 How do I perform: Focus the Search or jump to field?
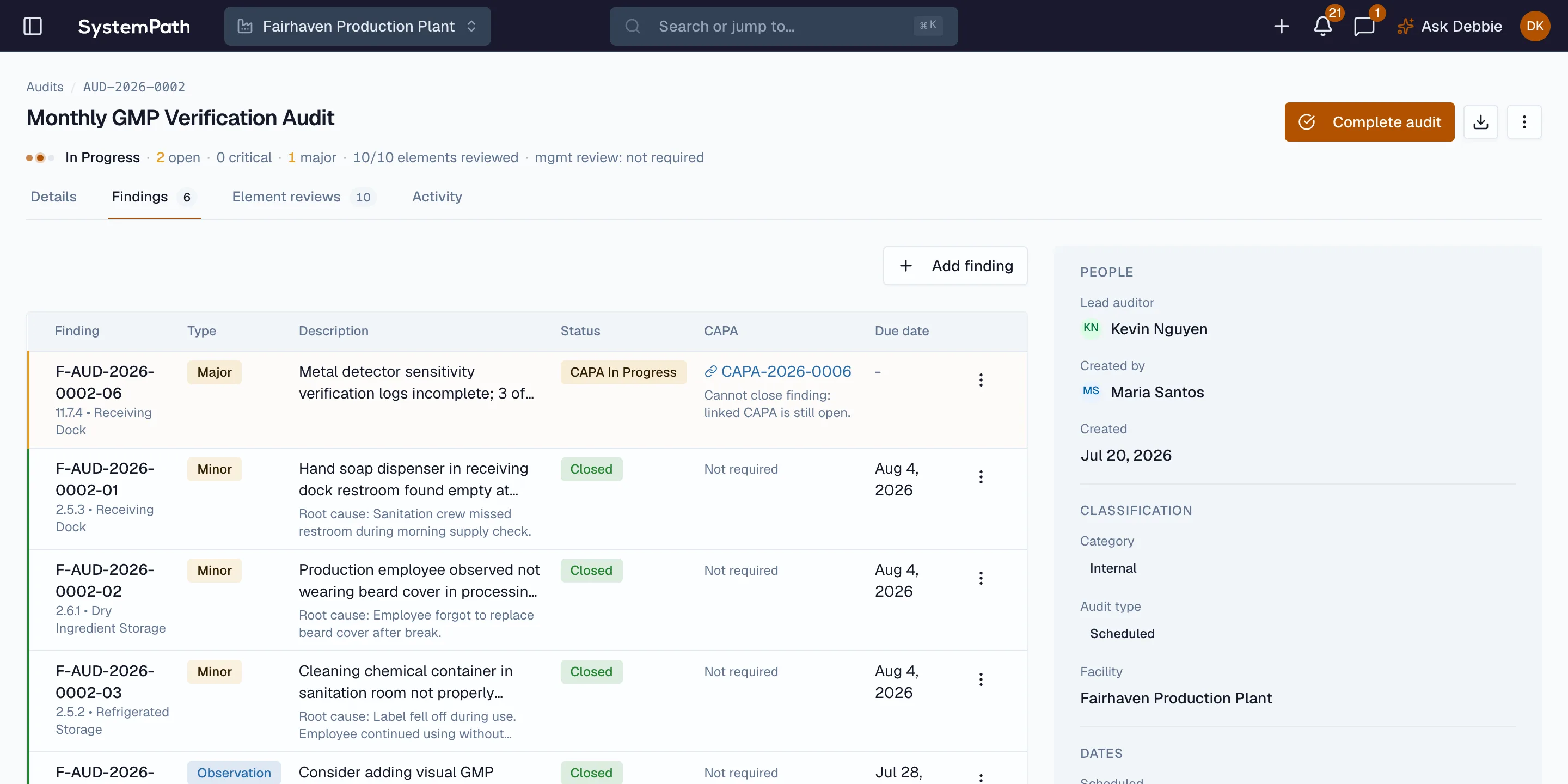[x=783, y=26]
